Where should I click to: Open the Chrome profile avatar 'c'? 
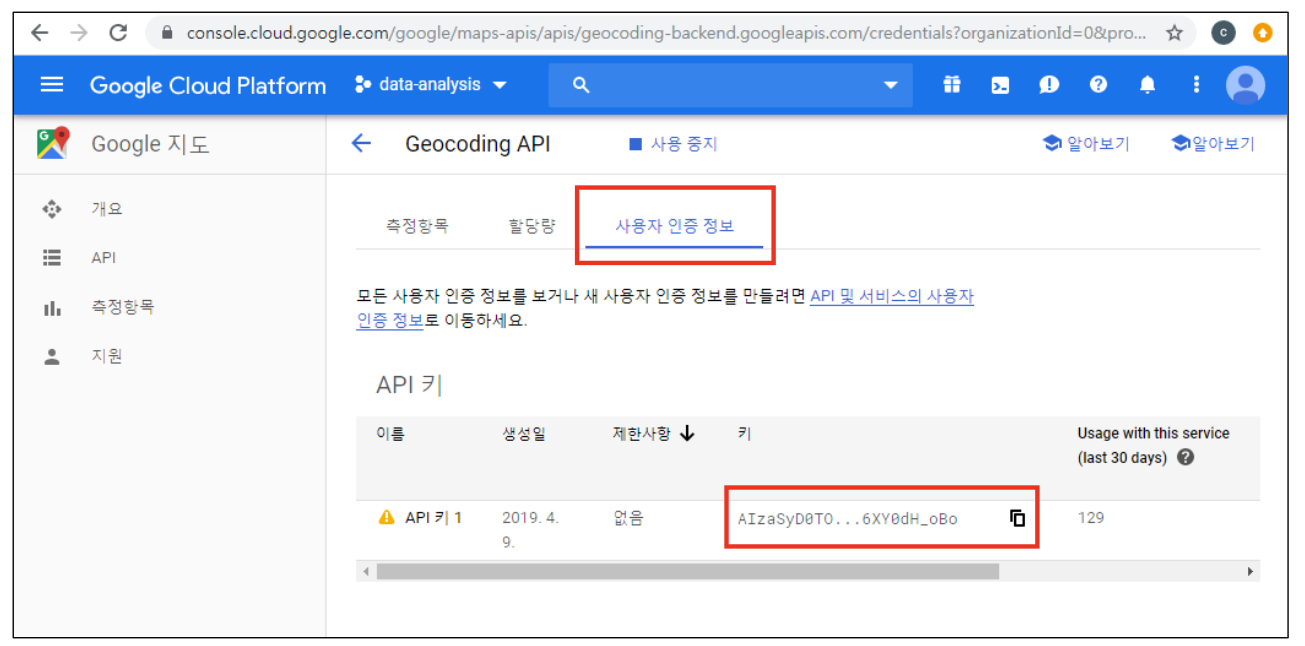click(x=1223, y=33)
